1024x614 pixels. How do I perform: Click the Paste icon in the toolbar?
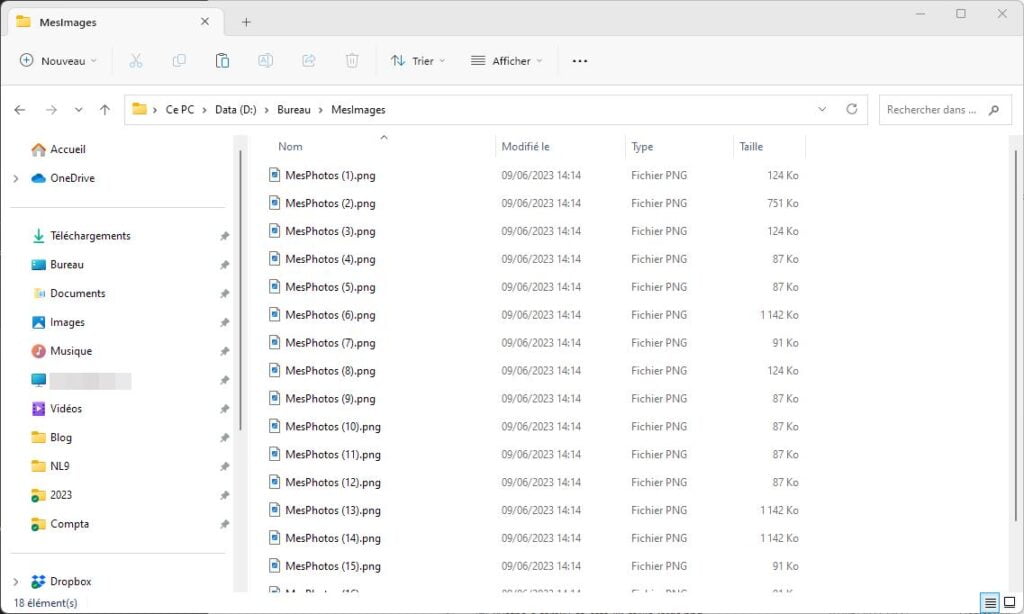[222, 60]
